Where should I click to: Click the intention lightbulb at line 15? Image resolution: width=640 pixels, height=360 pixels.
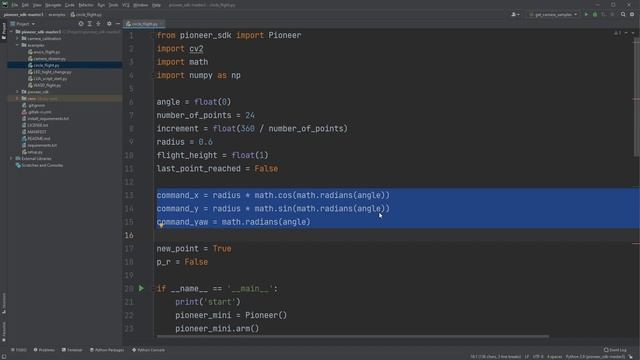tap(161, 225)
